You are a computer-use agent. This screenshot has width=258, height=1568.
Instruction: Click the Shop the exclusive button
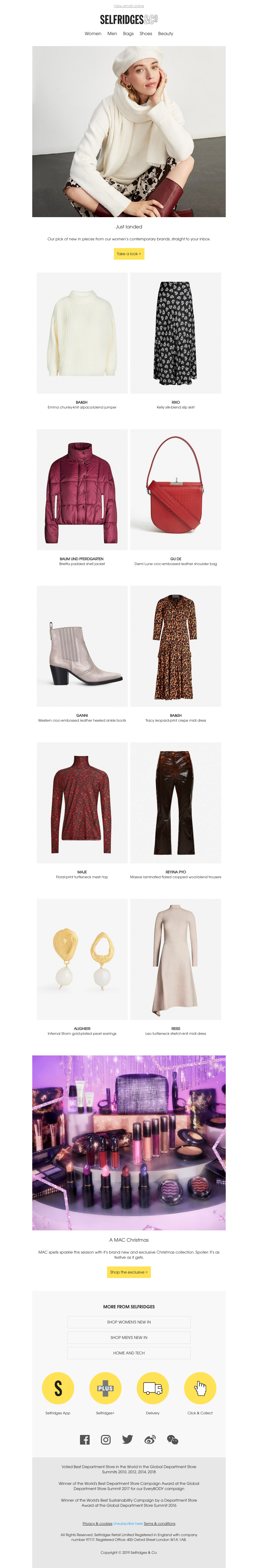coord(129,1272)
